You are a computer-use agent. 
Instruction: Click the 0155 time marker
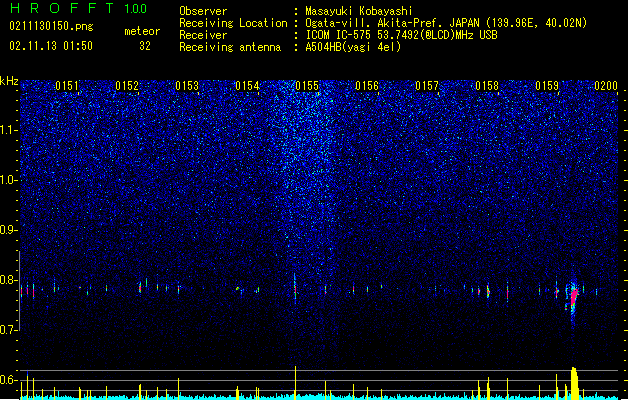click(x=307, y=86)
